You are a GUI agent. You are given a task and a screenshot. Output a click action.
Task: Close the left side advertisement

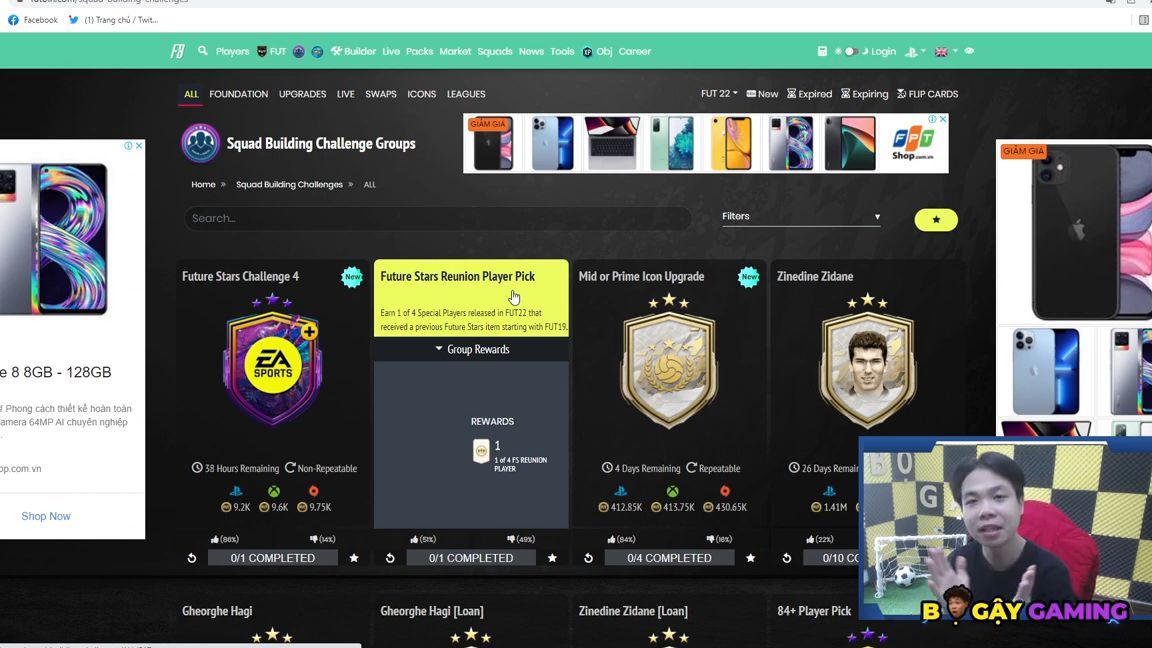pyautogui.click(x=139, y=145)
